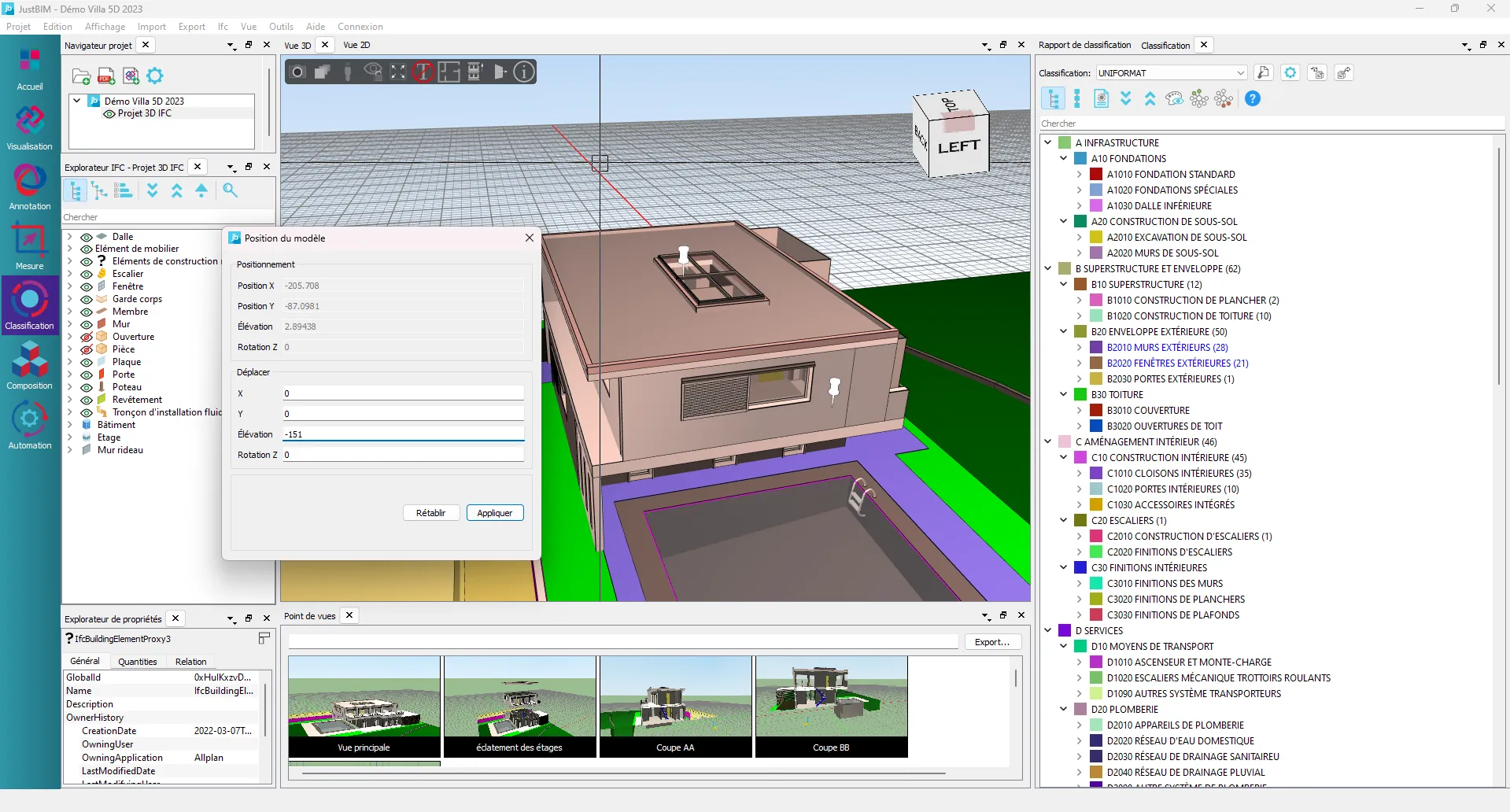This screenshot has width=1510, height=812.
Task: Click the Composition sidebar icon
Action: [30, 367]
